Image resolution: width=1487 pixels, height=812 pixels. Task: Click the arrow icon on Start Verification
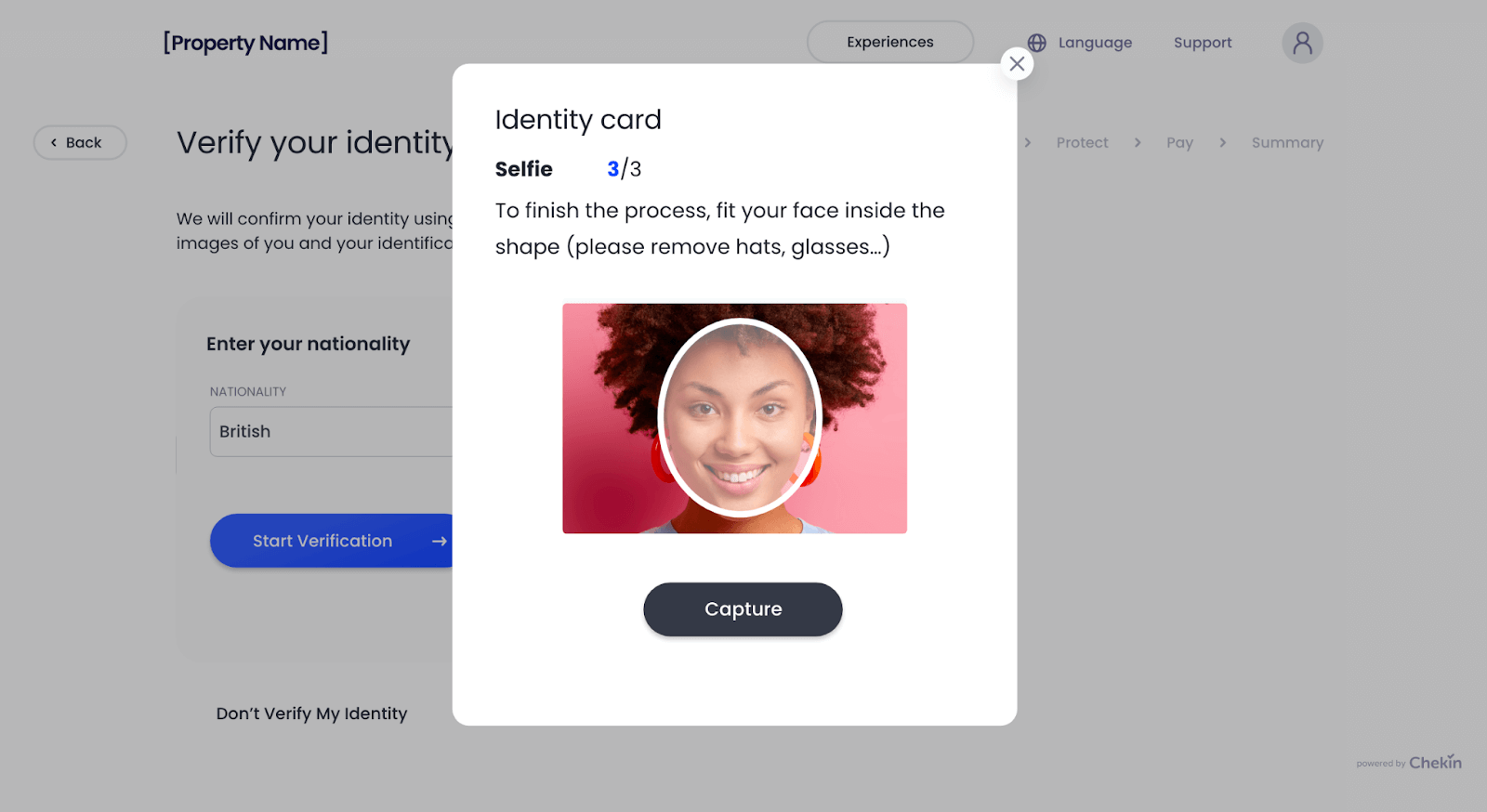coord(440,541)
